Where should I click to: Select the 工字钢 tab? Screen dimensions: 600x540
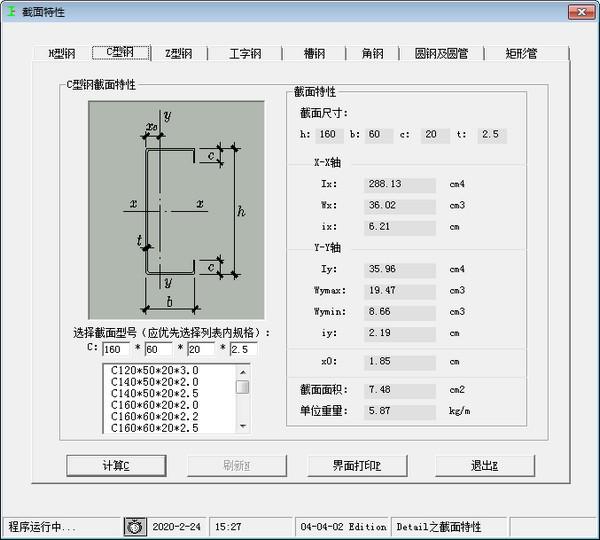coord(245,54)
